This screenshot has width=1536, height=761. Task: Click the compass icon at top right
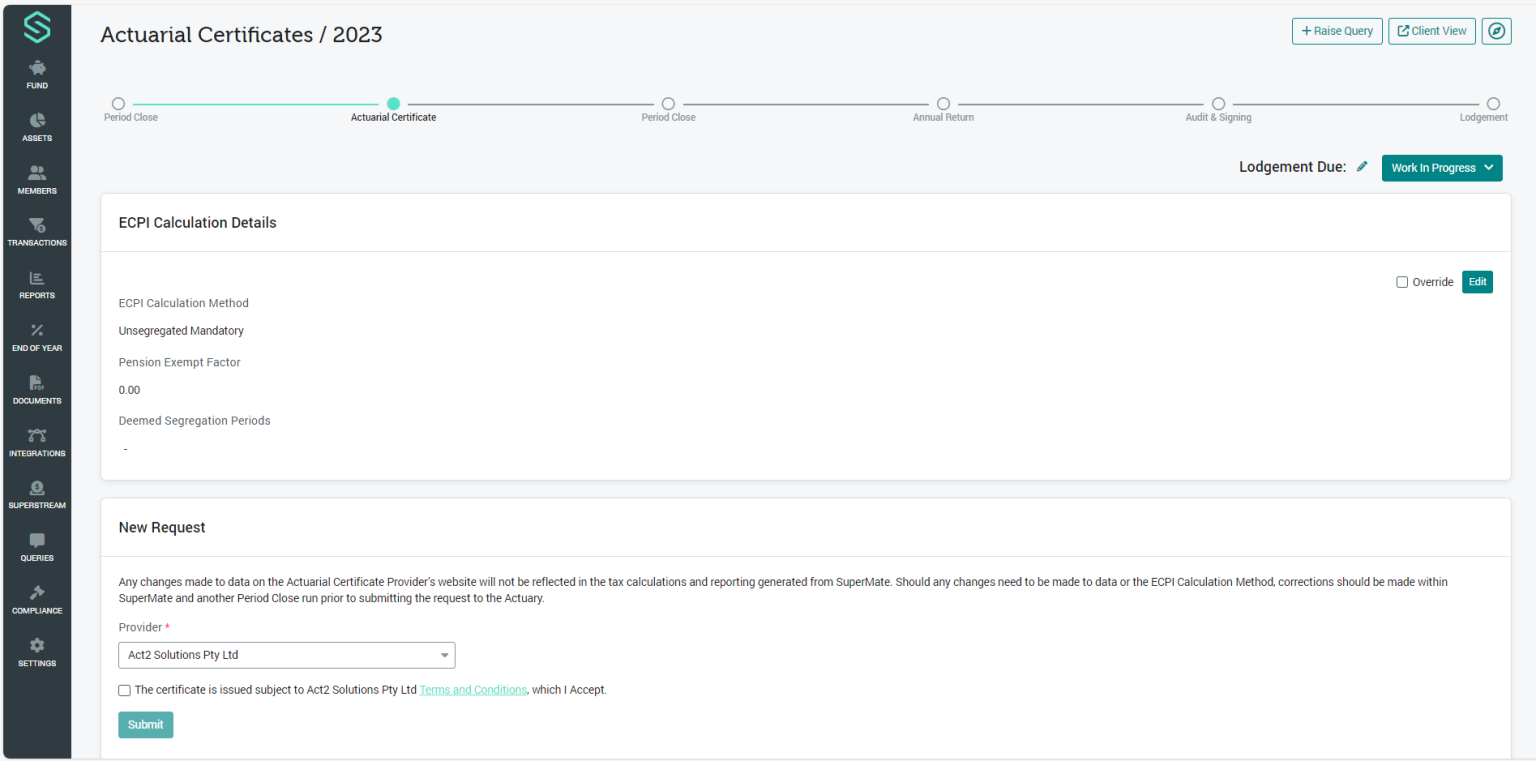click(x=1496, y=31)
